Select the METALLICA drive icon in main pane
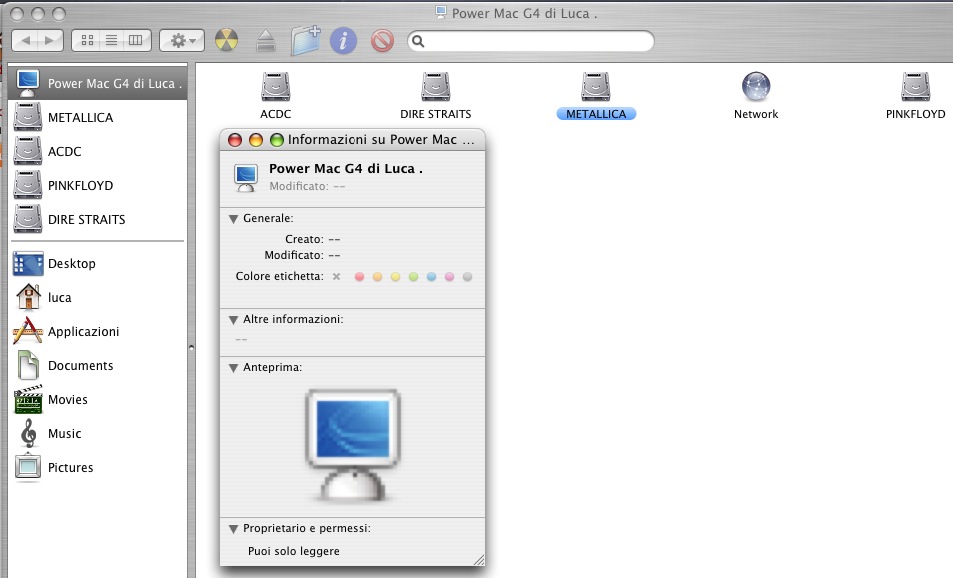 click(x=596, y=87)
